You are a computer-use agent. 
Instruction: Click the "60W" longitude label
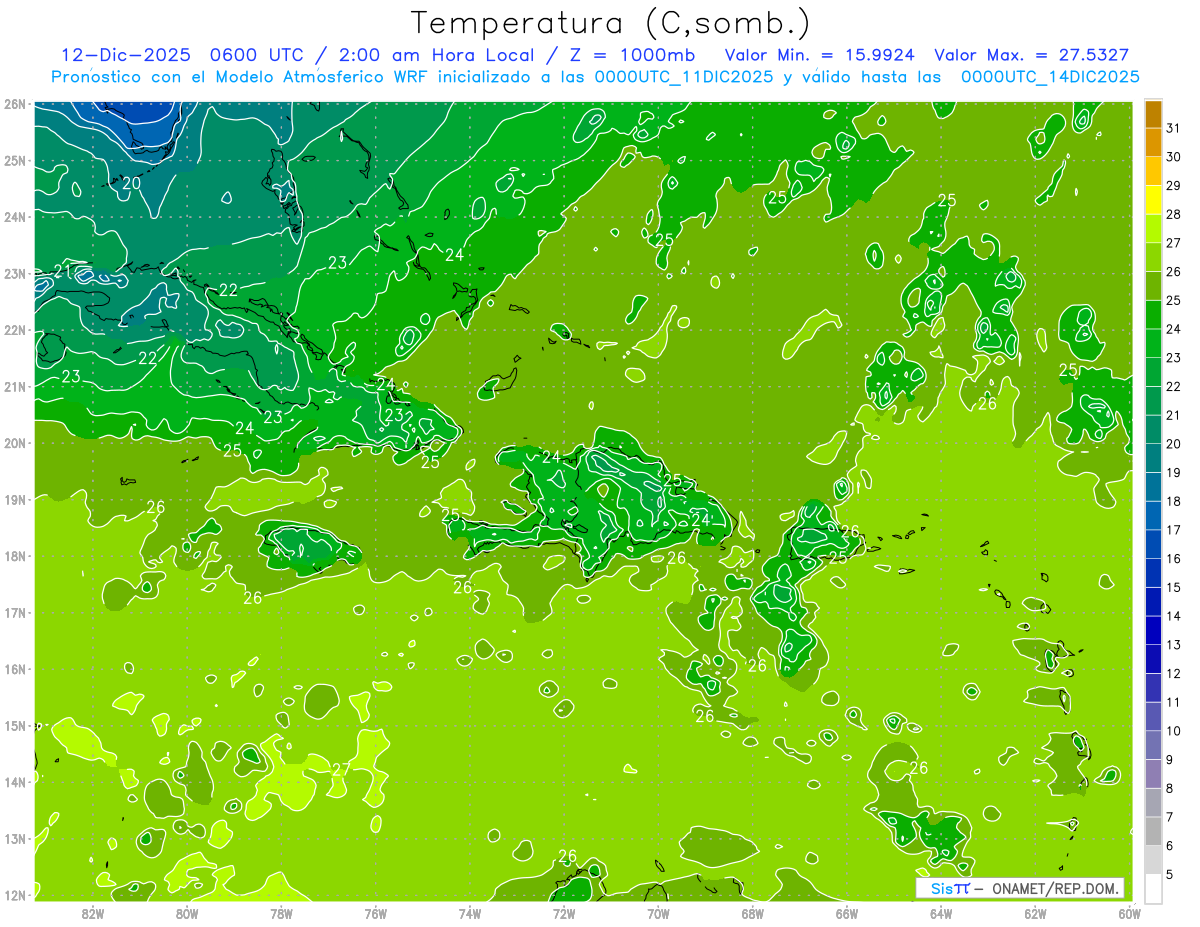click(x=1129, y=913)
